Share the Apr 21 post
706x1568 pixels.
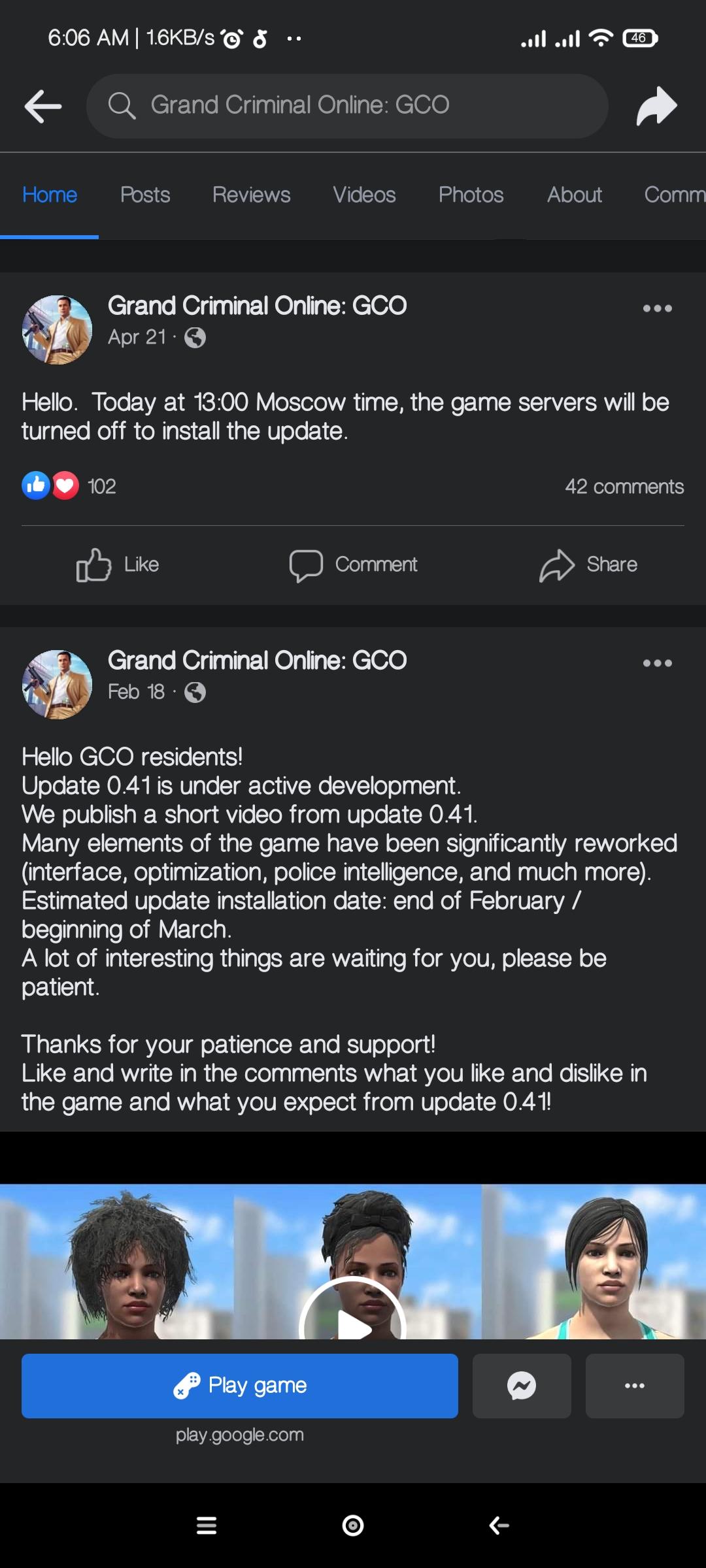click(588, 564)
